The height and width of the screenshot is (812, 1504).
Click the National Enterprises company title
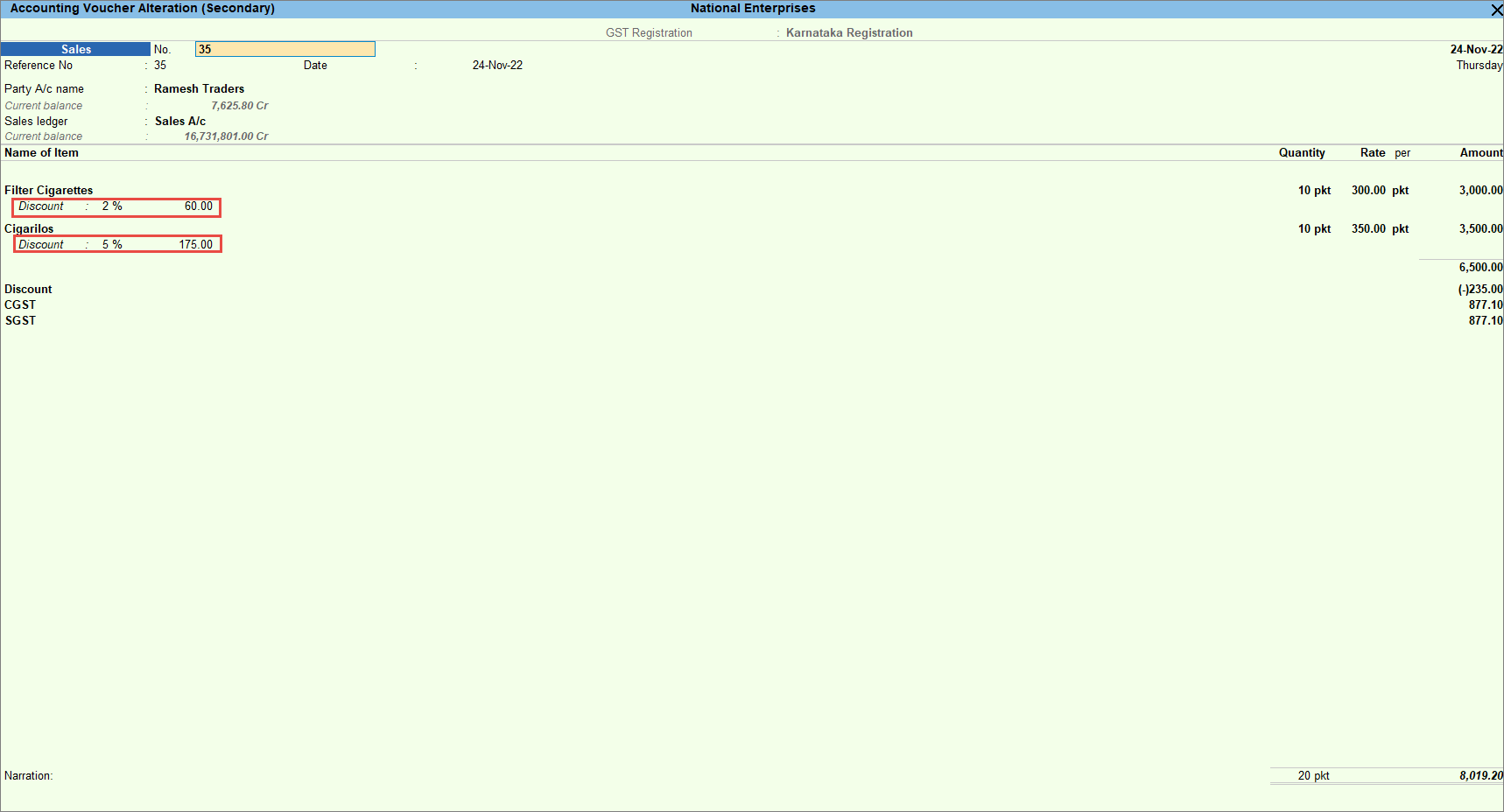click(x=753, y=9)
